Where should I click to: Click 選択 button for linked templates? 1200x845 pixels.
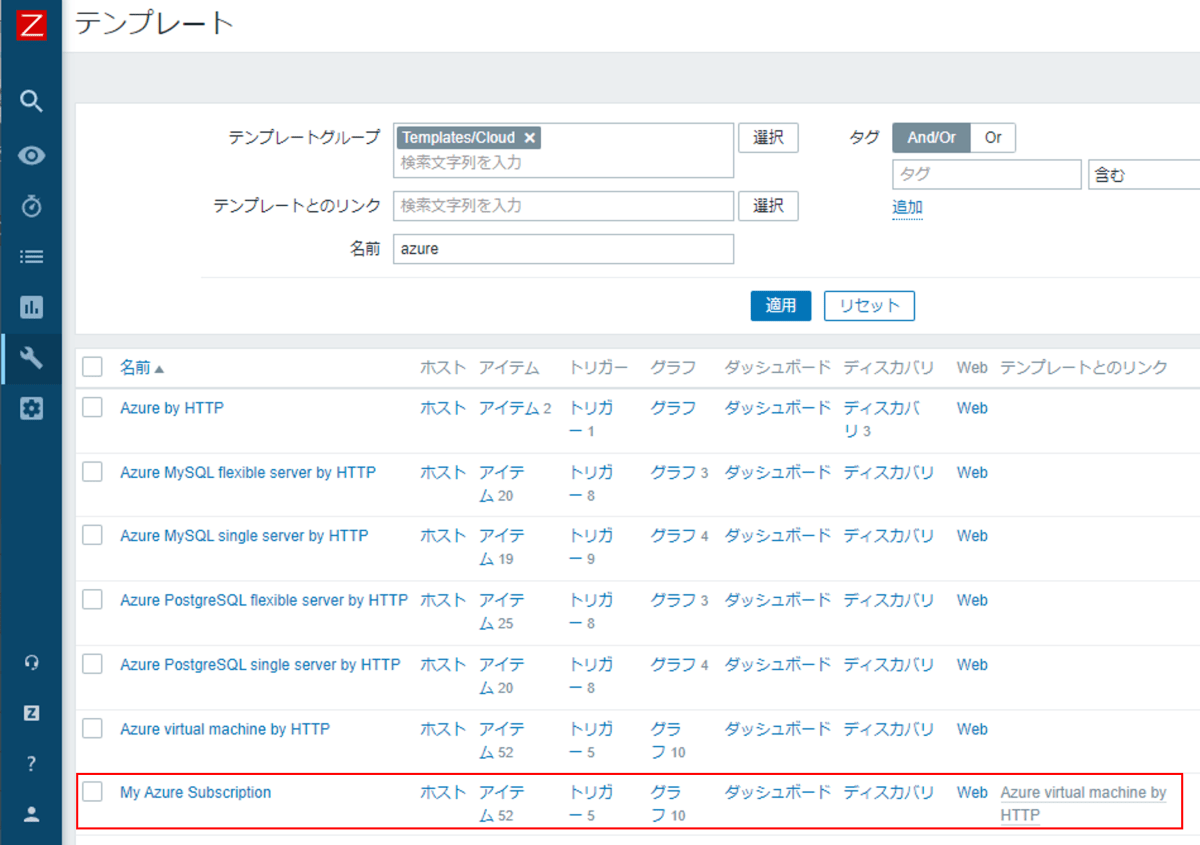(x=768, y=206)
